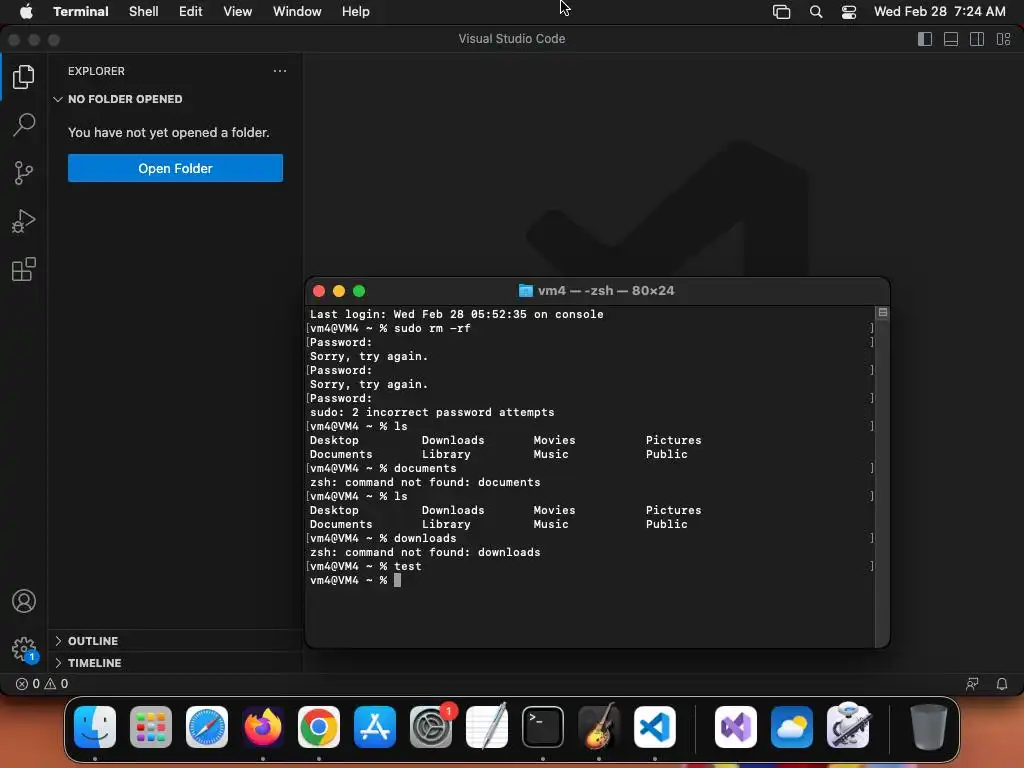Click the Open Folder button

[x=175, y=168]
